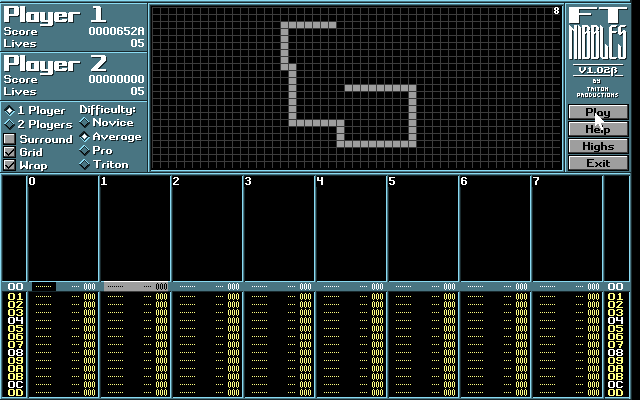640x400 pixels.
Task: Select row 05 in the pattern editor
Action: [15, 329]
